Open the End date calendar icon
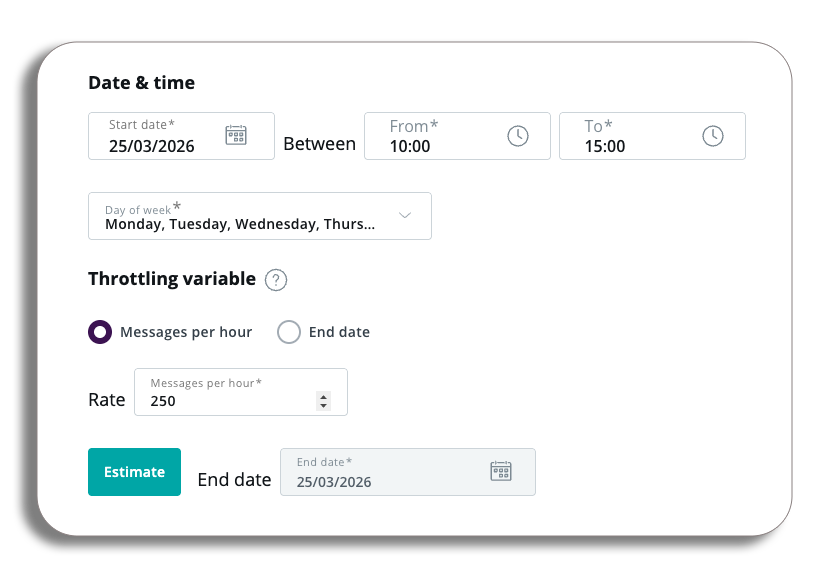 pyautogui.click(x=501, y=471)
